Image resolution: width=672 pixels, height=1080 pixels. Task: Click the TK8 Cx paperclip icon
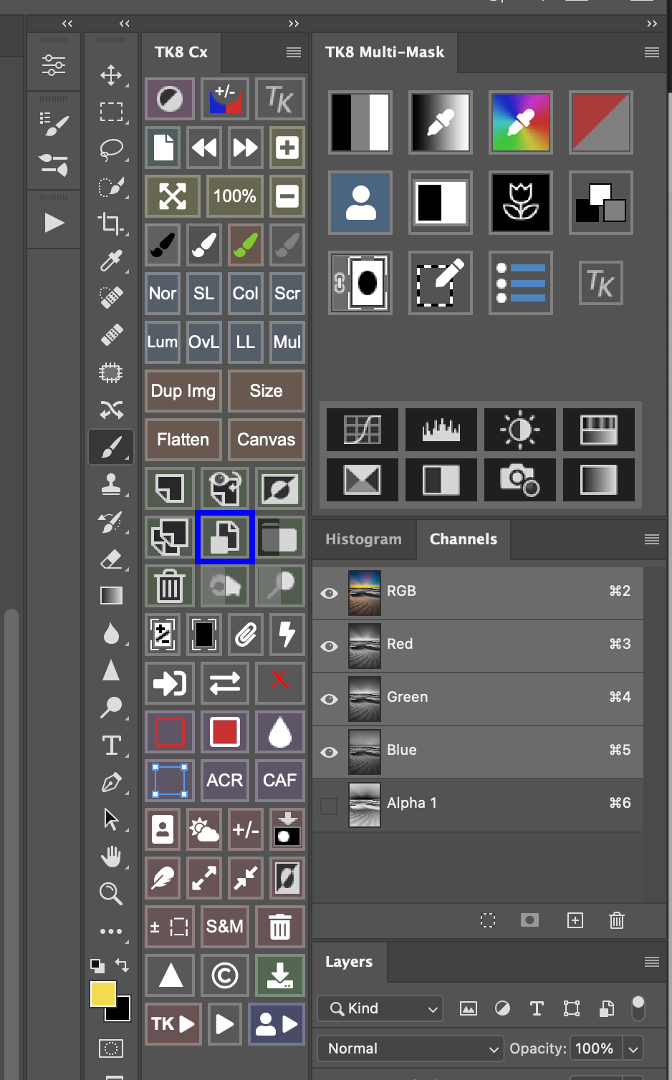[246, 634]
